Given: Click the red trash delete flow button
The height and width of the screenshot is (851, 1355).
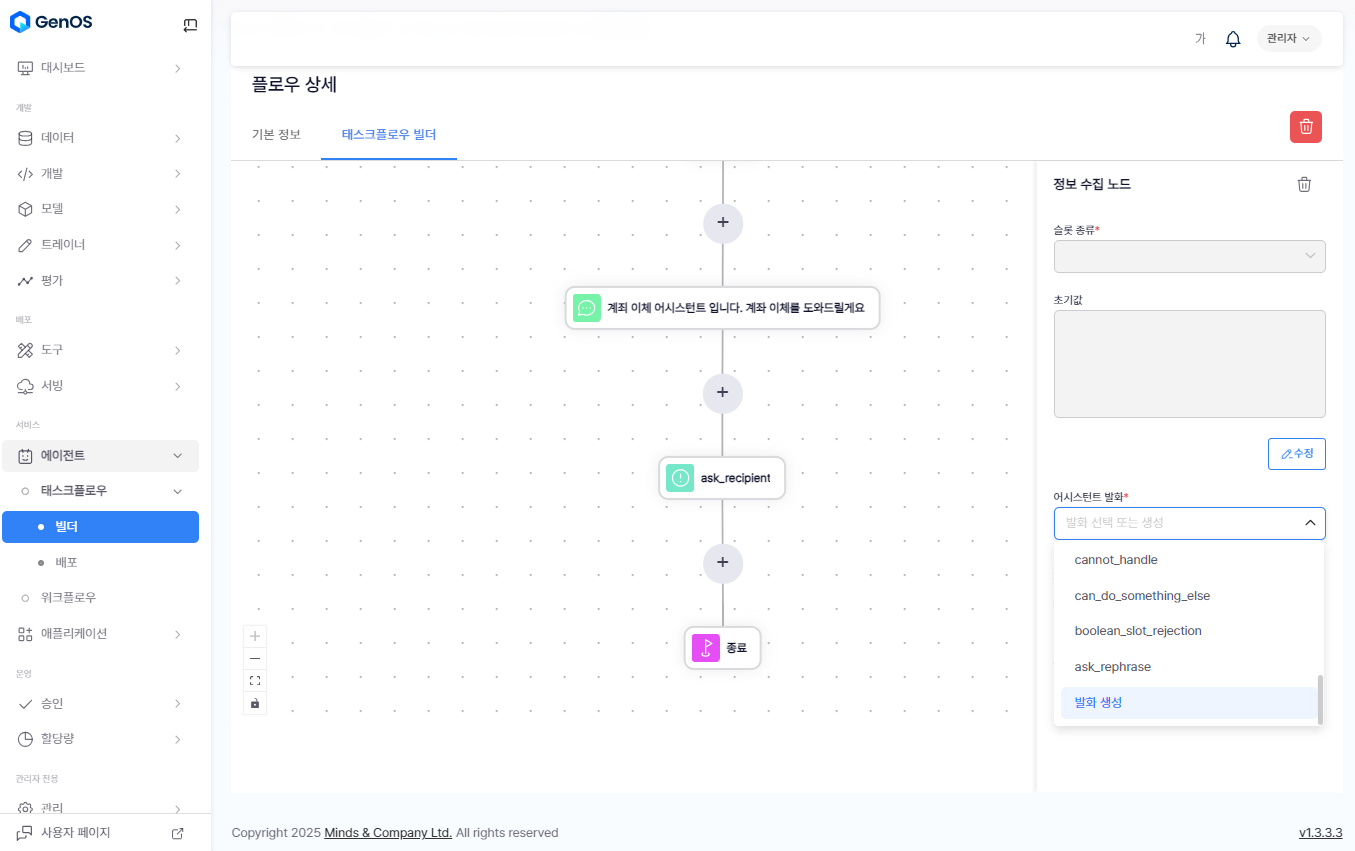Looking at the screenshot, I should click(1305, 127).
